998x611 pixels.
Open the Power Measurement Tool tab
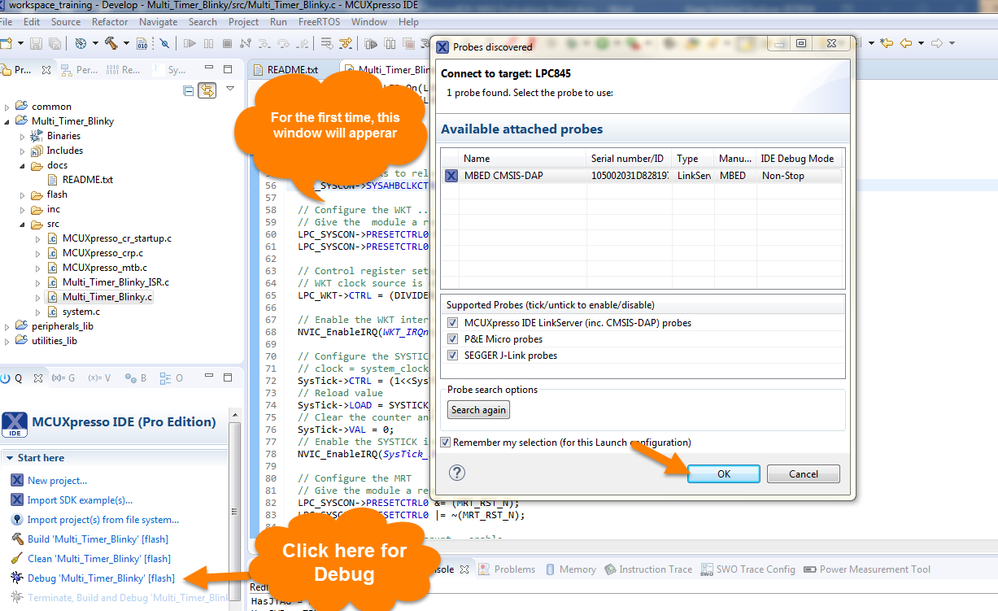pyautogui.click(x=867, y=570)
